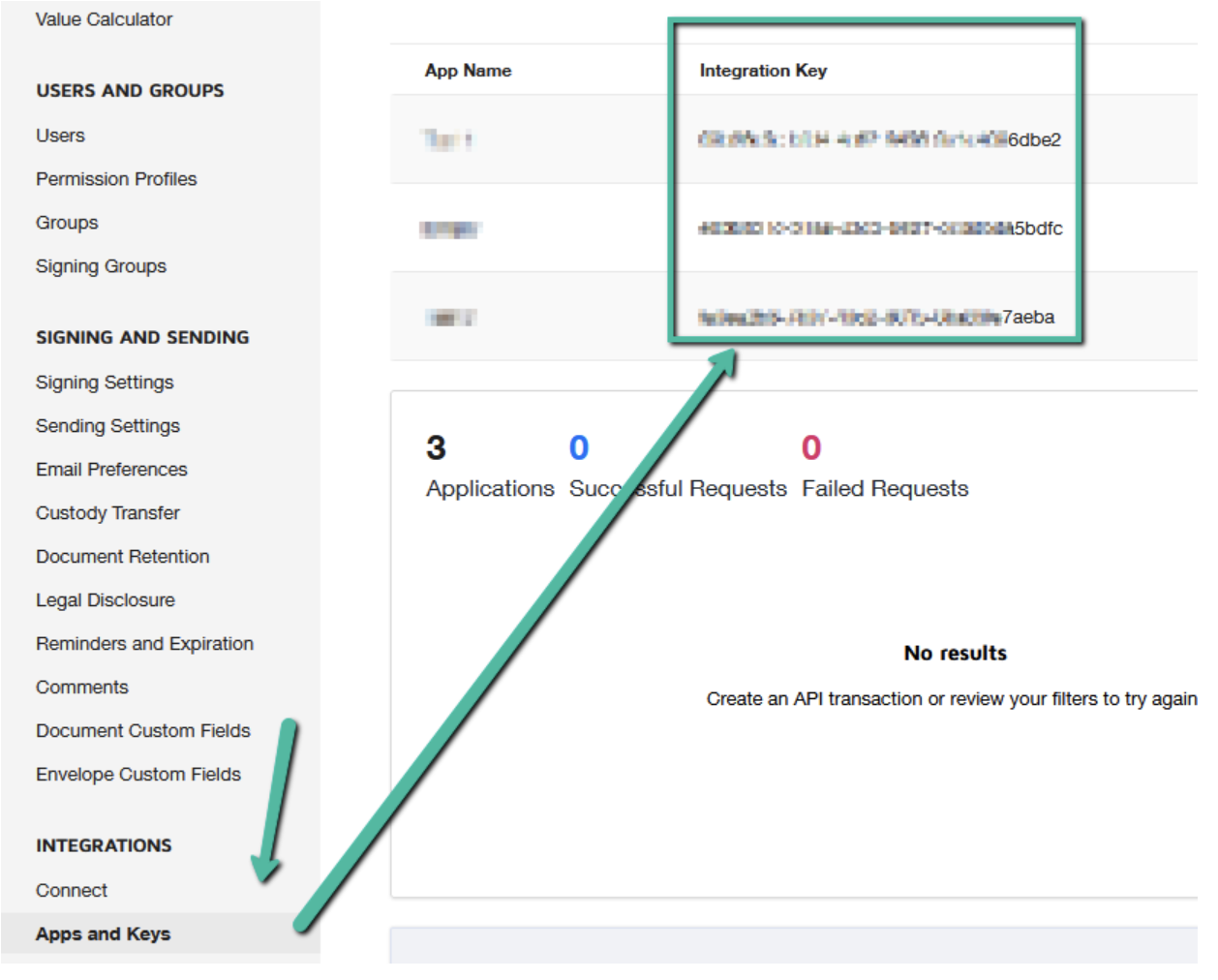The width and height of the screenshot is (1218, 980).
Task: Select Document Retention
Action: [122, 556]
